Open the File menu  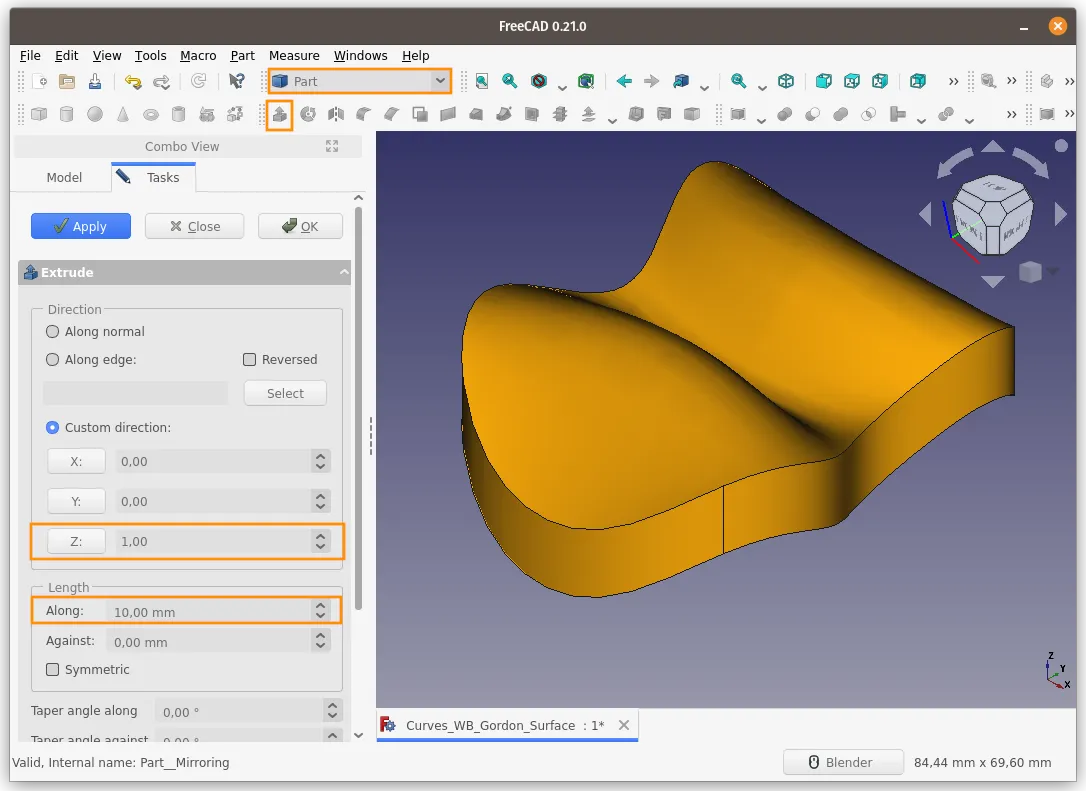point(30,55)
